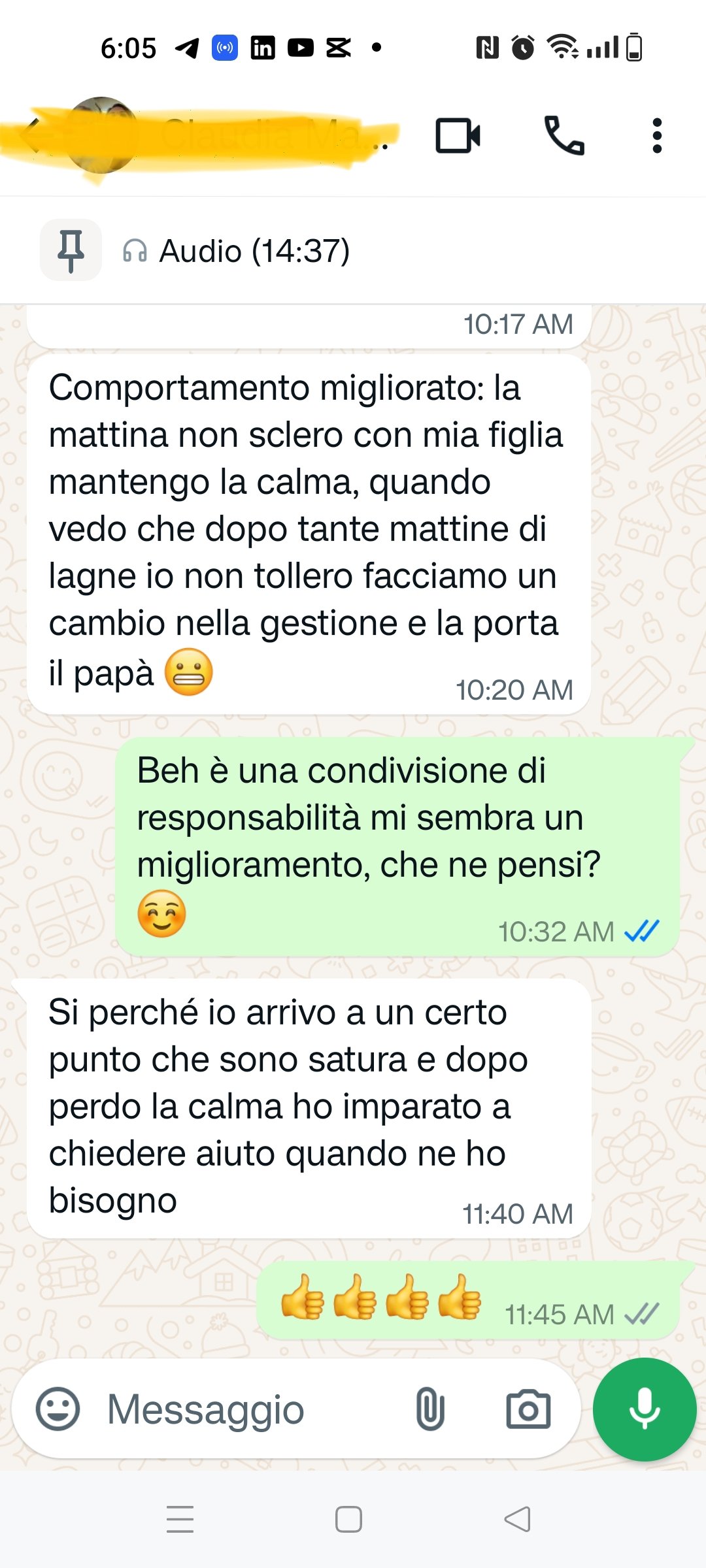Viewport: 706px width, 1568px height.
Task: Tap the Android back navigation triangle
Action: coord(517,1519)
